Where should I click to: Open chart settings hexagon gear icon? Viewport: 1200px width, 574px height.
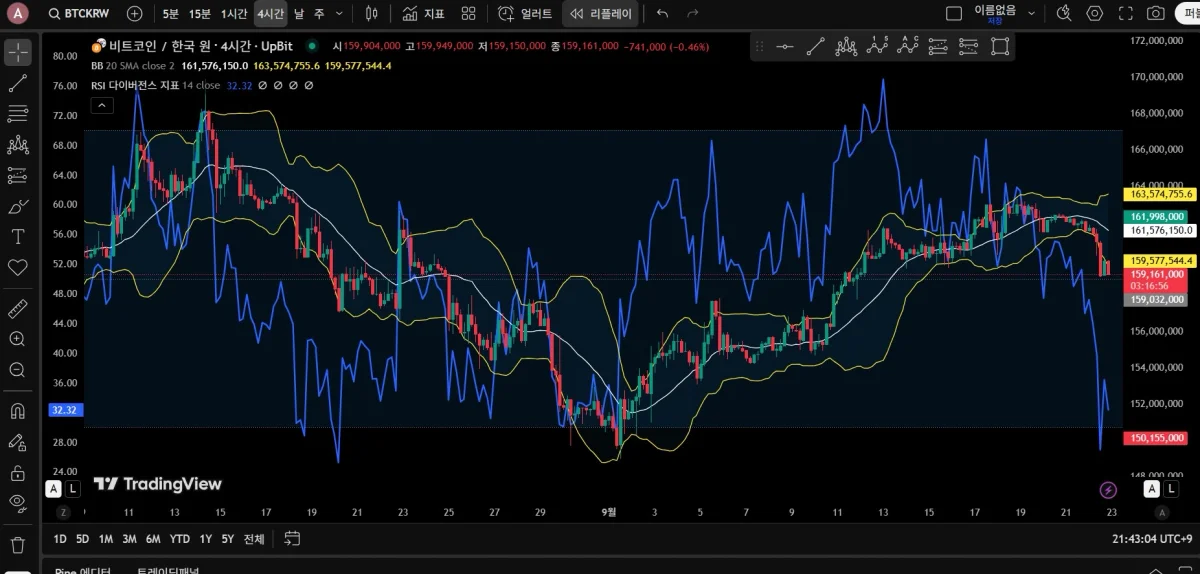click(x=1095, y=14)
